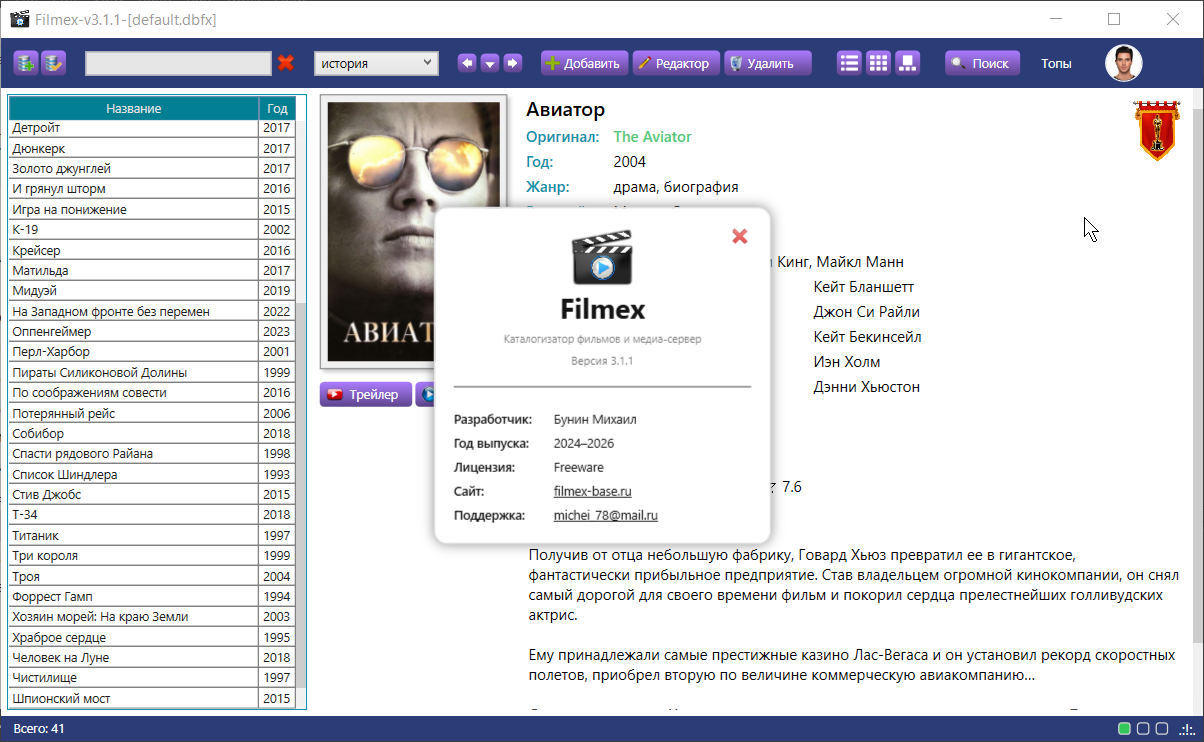Click the Добавить button
This screenshot has width=1204, height=742.
[x=585, y=63]
